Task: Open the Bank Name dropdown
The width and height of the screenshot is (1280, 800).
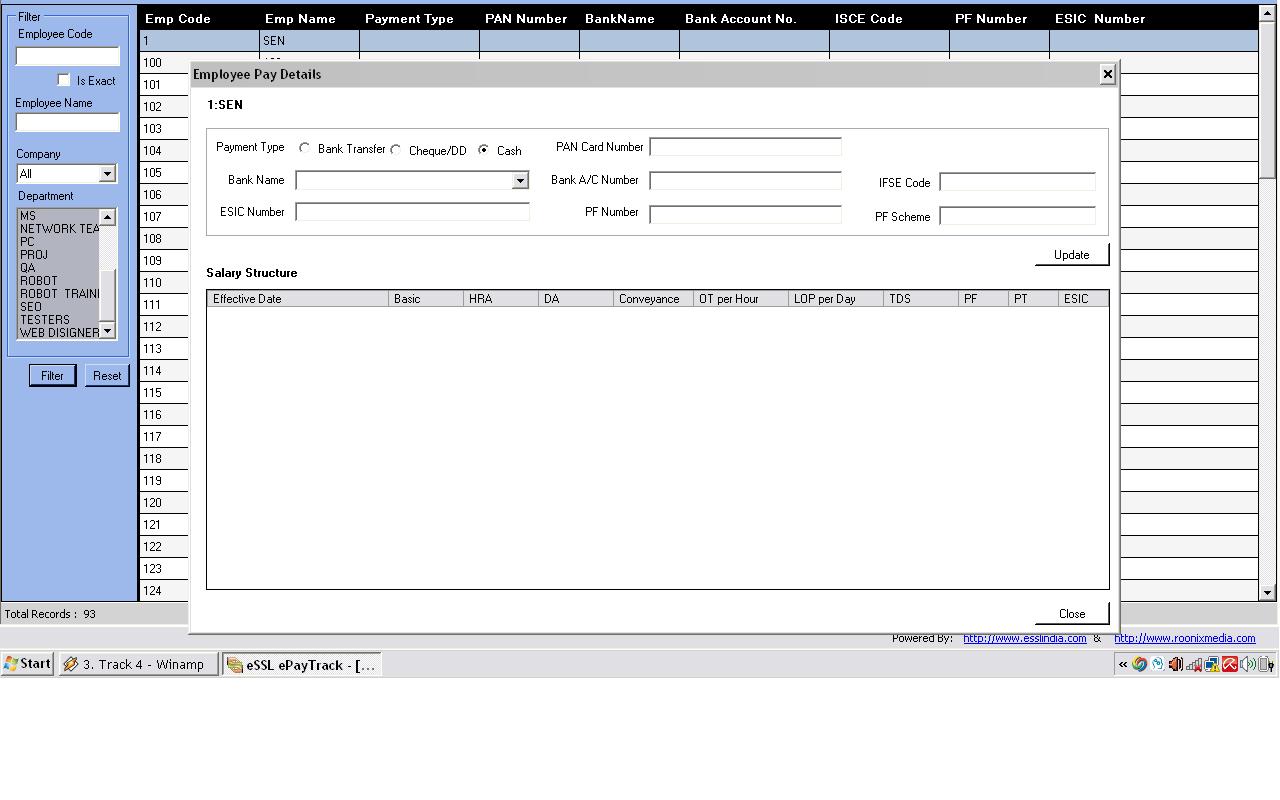Action: [520, 181]
